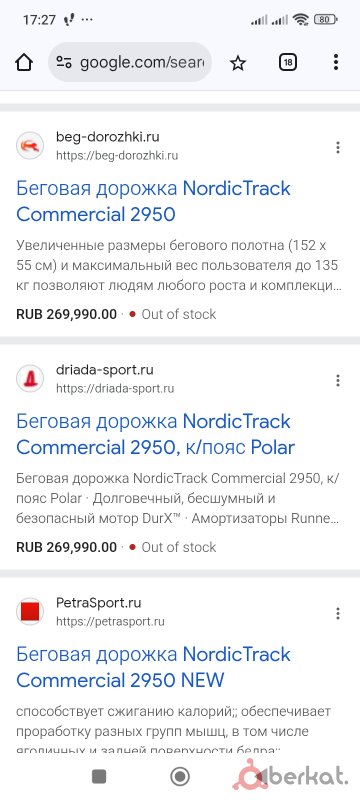Open the NordicTrack 2950 к/пояс Polar link
360x800 pixels.
pyautogui.click(x=156, y=434)
